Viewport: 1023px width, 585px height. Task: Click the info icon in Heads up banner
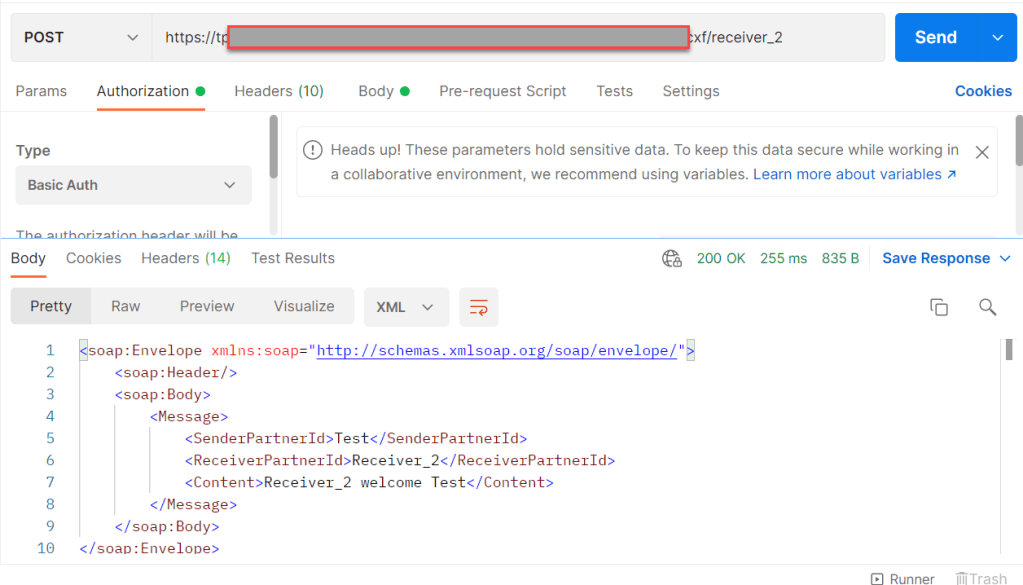point(314,151)
